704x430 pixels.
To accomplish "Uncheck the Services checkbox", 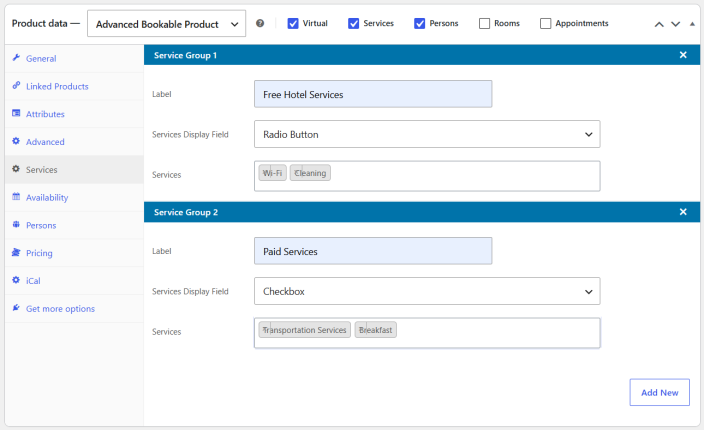I will pos(353,23).
